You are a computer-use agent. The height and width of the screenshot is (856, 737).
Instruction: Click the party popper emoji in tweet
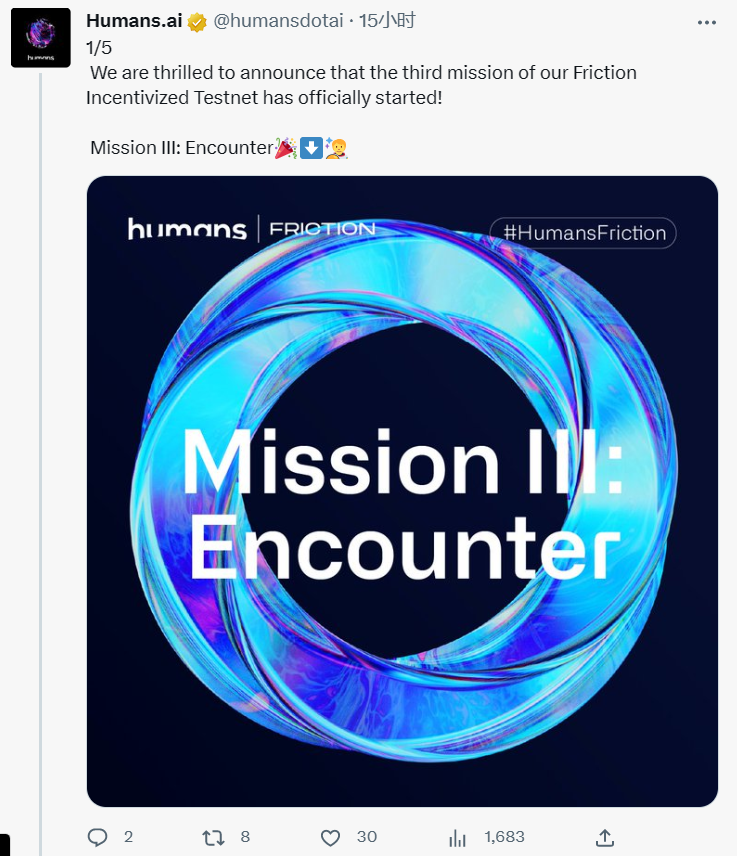tap(285, 148)
